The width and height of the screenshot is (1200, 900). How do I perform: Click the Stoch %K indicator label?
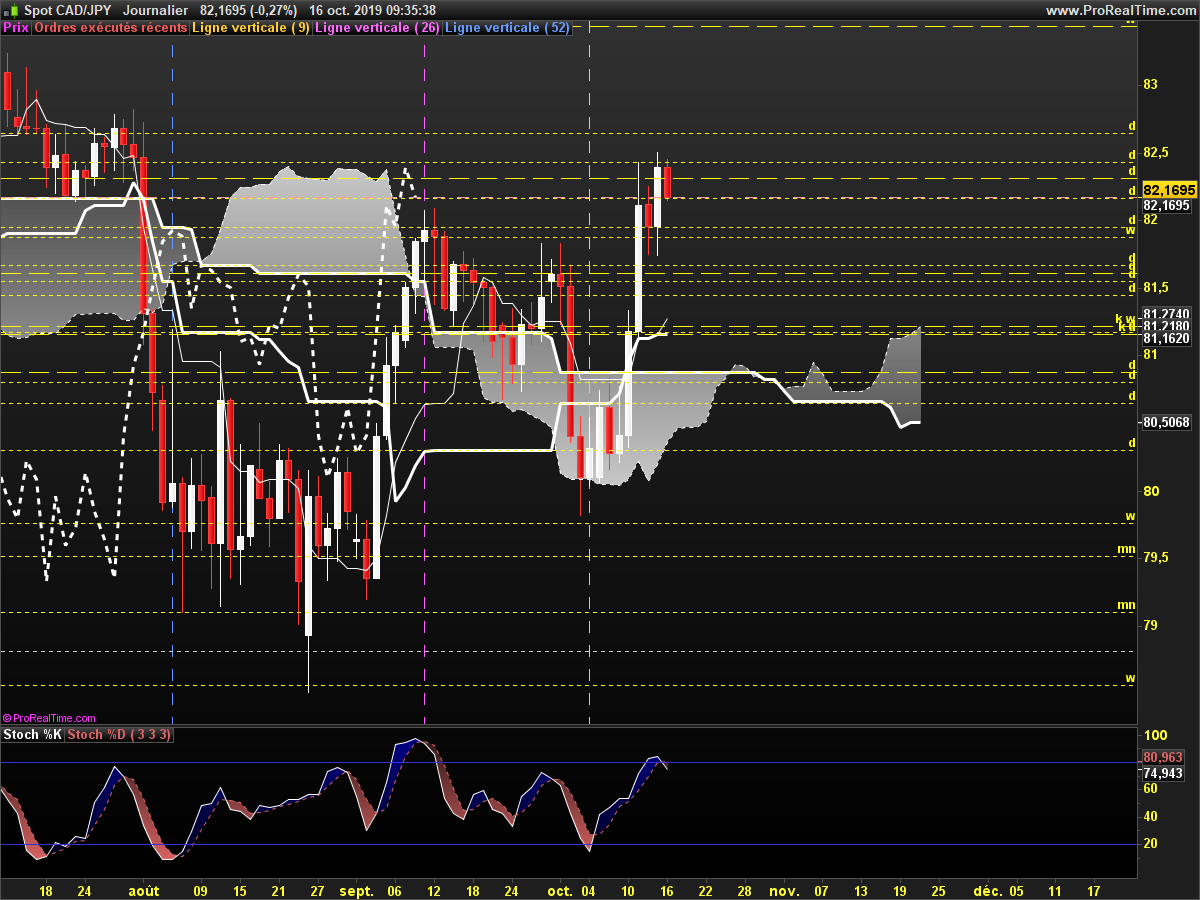coord(33,735)
